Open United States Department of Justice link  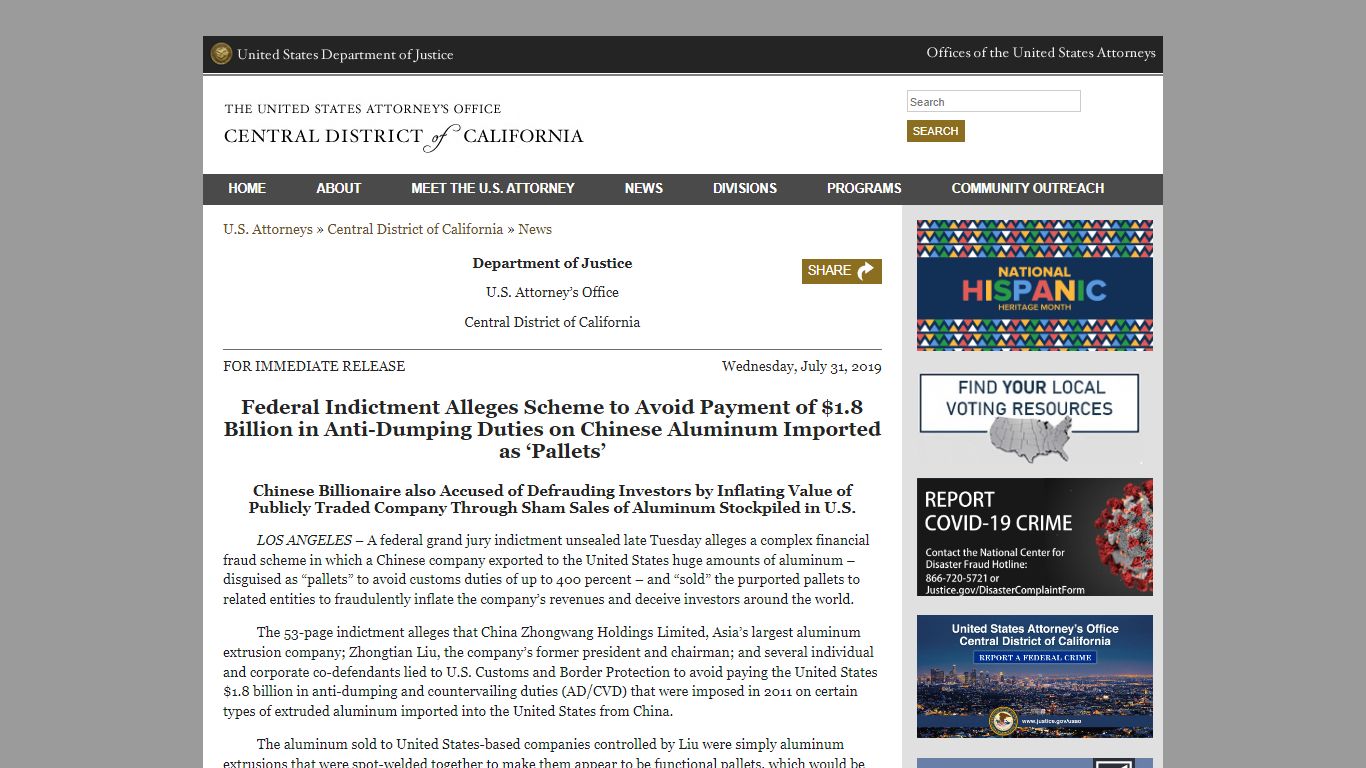point(345,55)
